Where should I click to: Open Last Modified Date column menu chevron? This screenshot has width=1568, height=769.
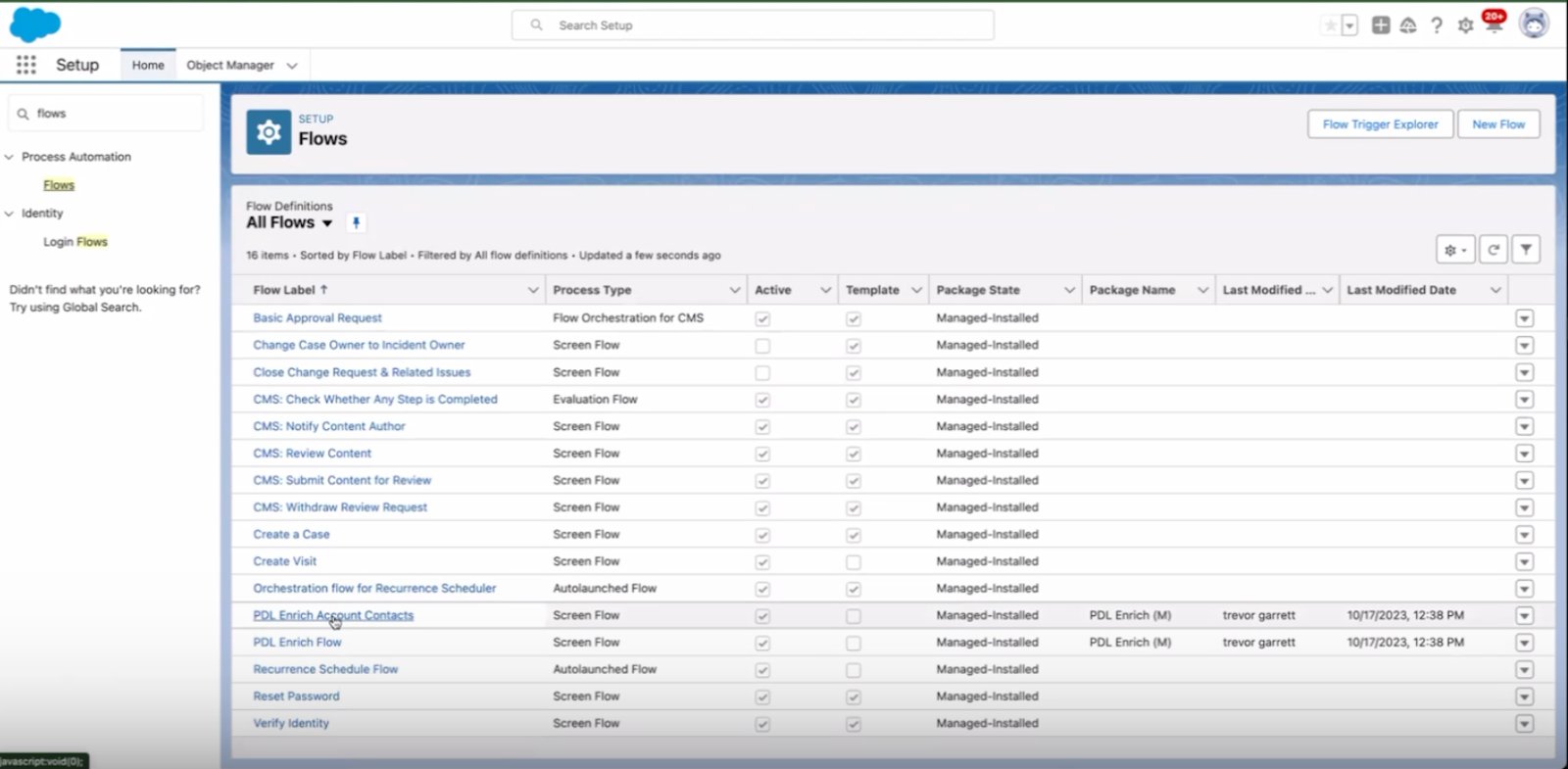click(x=1495, y=290)
